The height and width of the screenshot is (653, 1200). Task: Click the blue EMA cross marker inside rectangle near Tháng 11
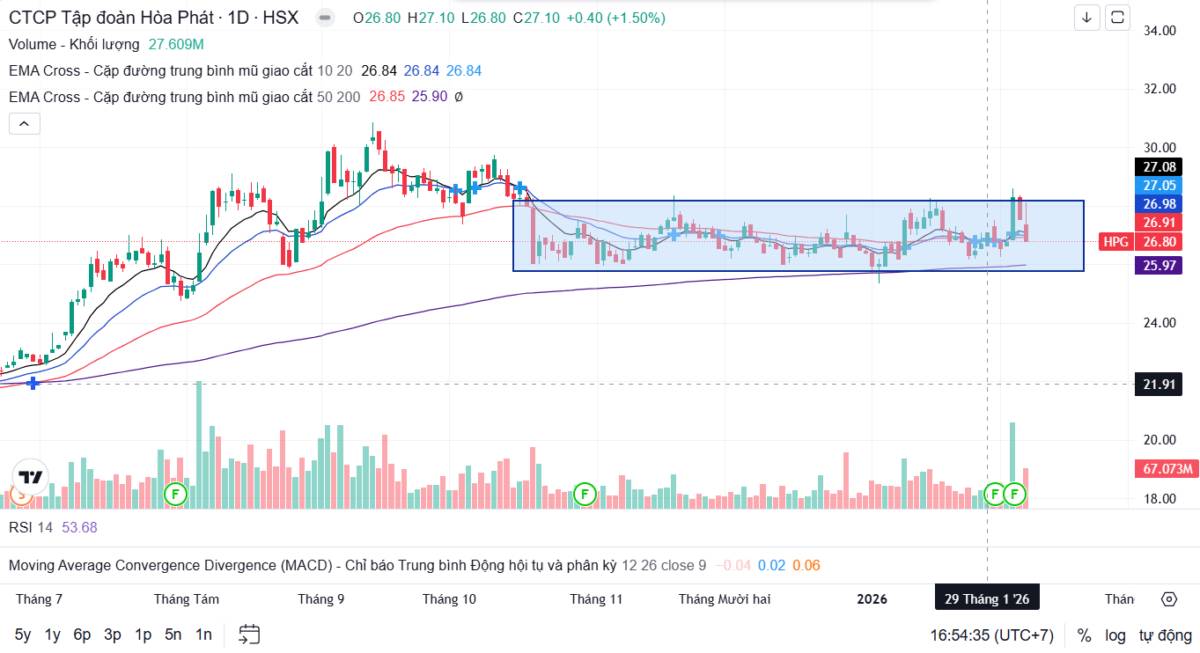[675, 233]
